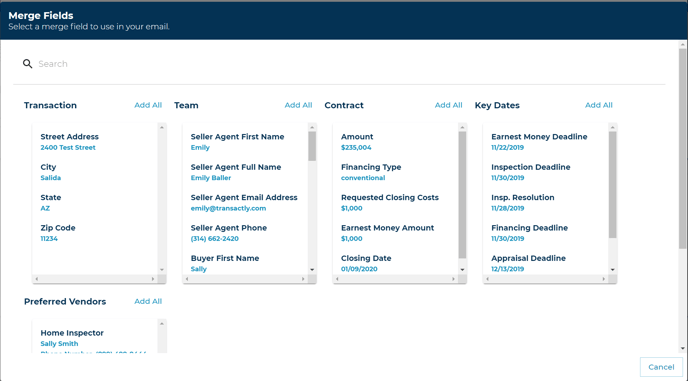688x381 pixels.
Task: Insert the Seller Agent Email Address field
Action: (244, 203)
